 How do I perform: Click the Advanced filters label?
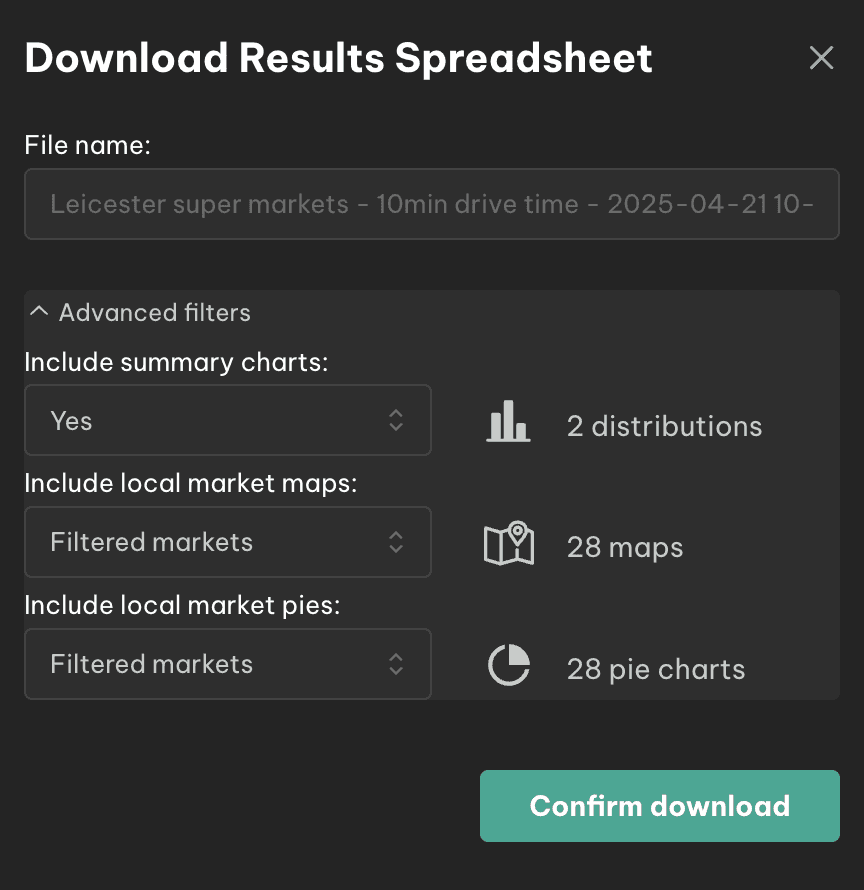click(x=154, y=313)
